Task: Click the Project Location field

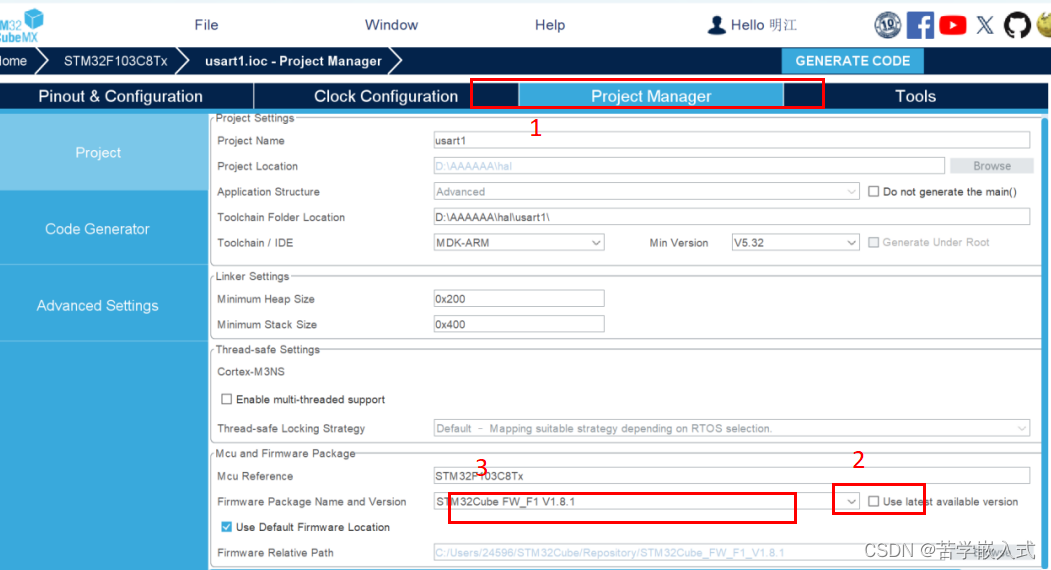Action: pyautogui.click(x=689, y=166)
